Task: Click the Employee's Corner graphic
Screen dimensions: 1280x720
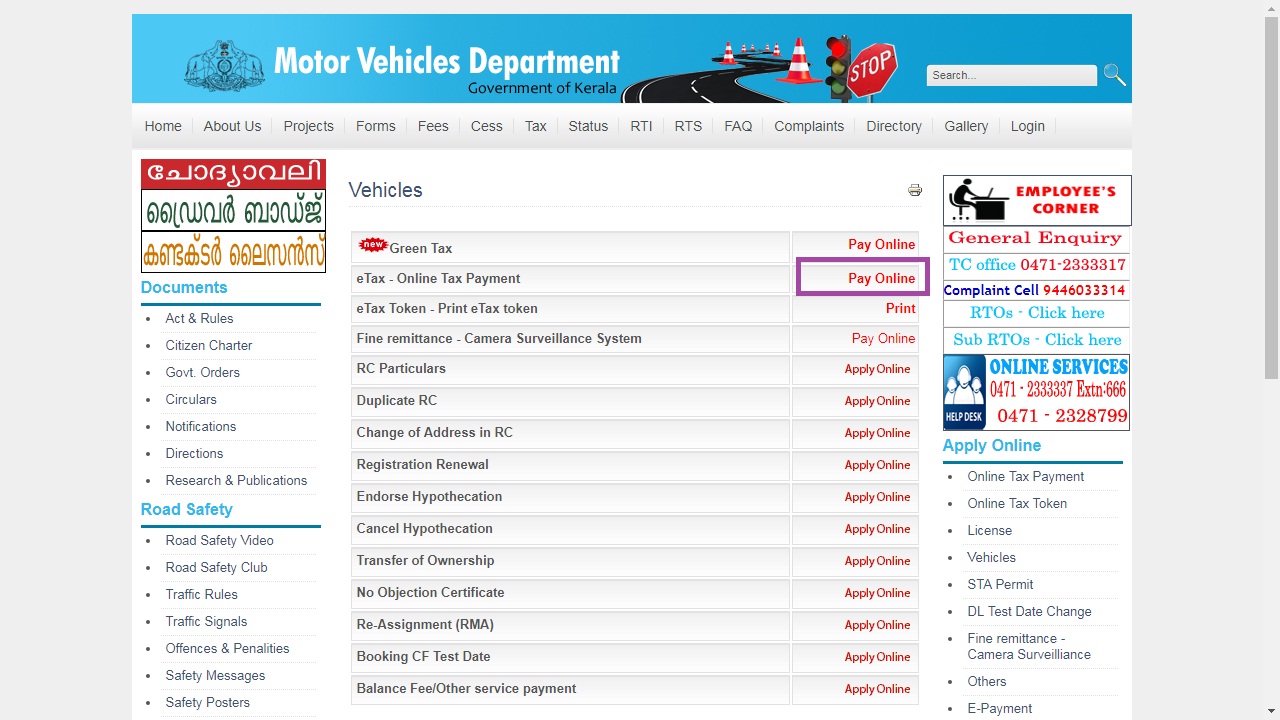Action: [x=1036, y=200]
